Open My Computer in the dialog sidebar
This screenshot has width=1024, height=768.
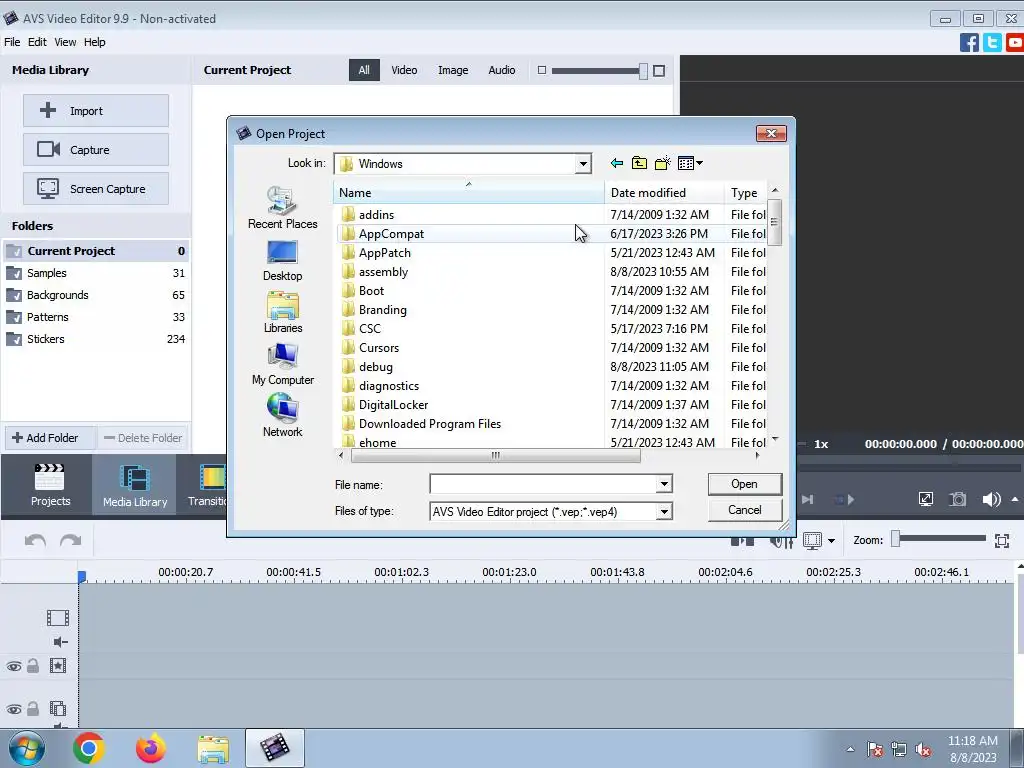[283, 364]
